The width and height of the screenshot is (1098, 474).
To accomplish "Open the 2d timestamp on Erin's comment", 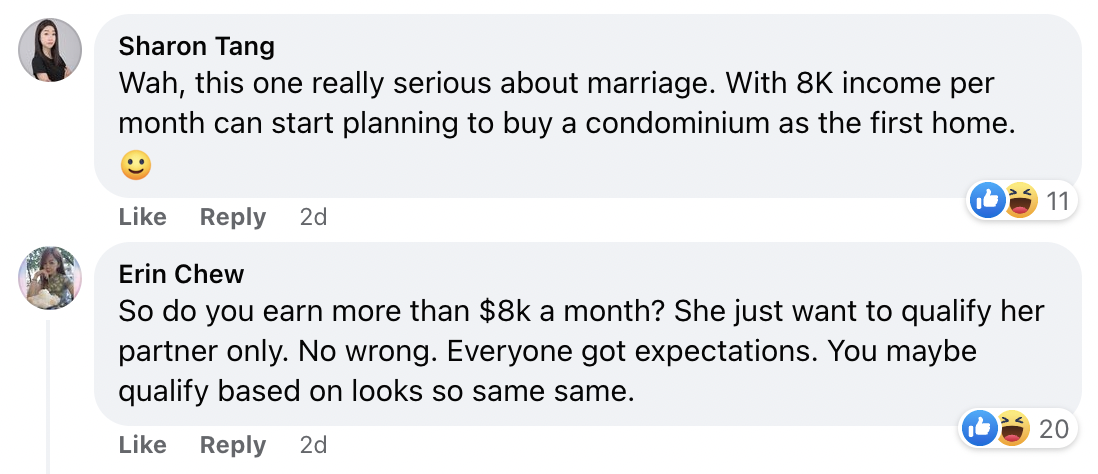I will 313,445.
